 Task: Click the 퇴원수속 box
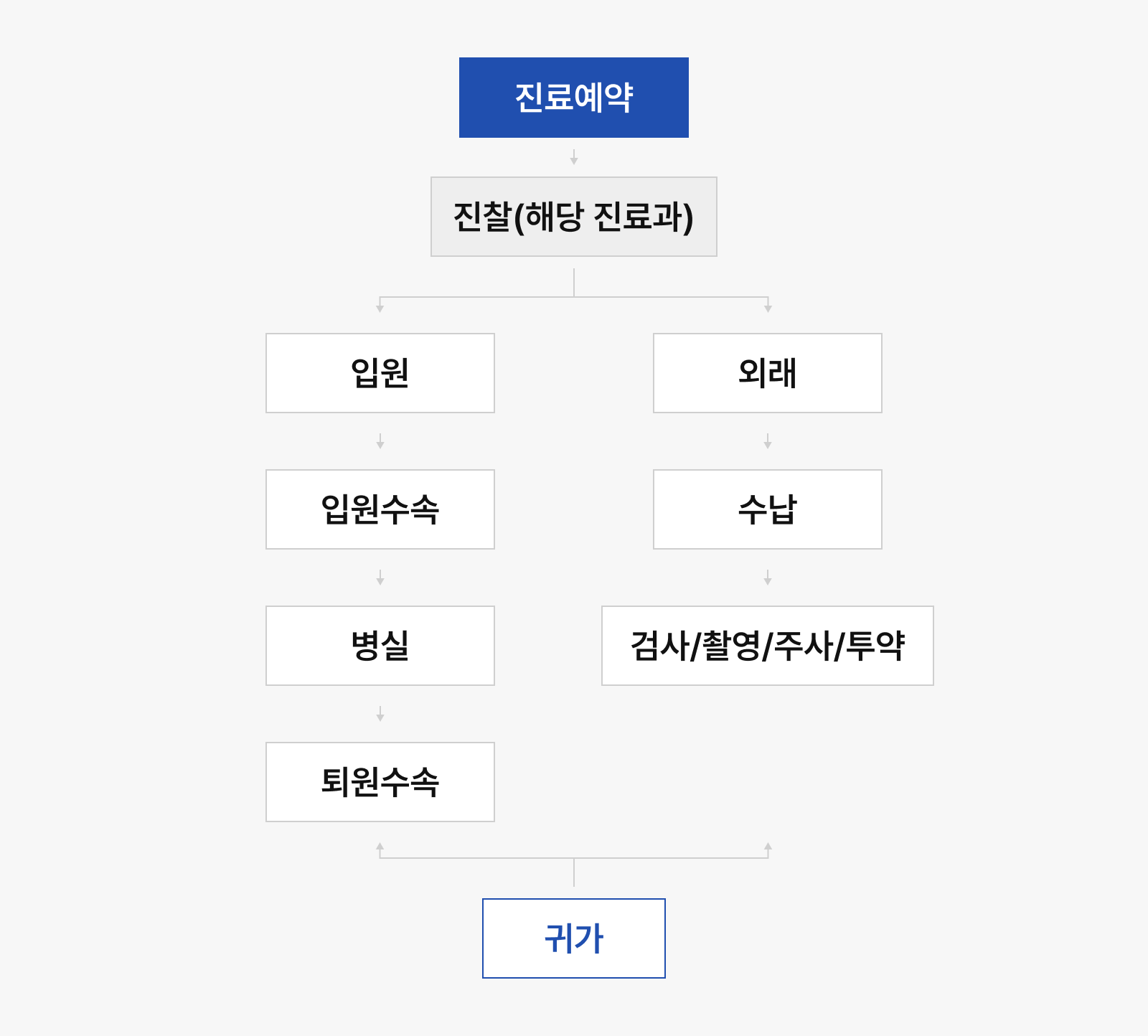coord(380,782)
